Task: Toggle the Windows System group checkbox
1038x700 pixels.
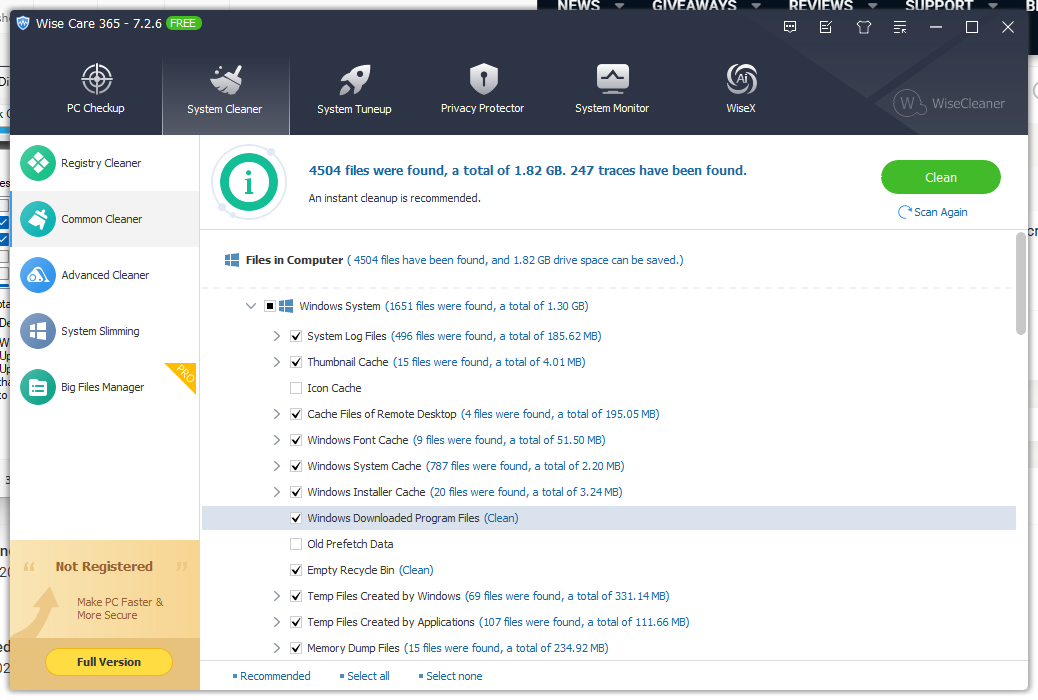Action: tap(269, 306)
